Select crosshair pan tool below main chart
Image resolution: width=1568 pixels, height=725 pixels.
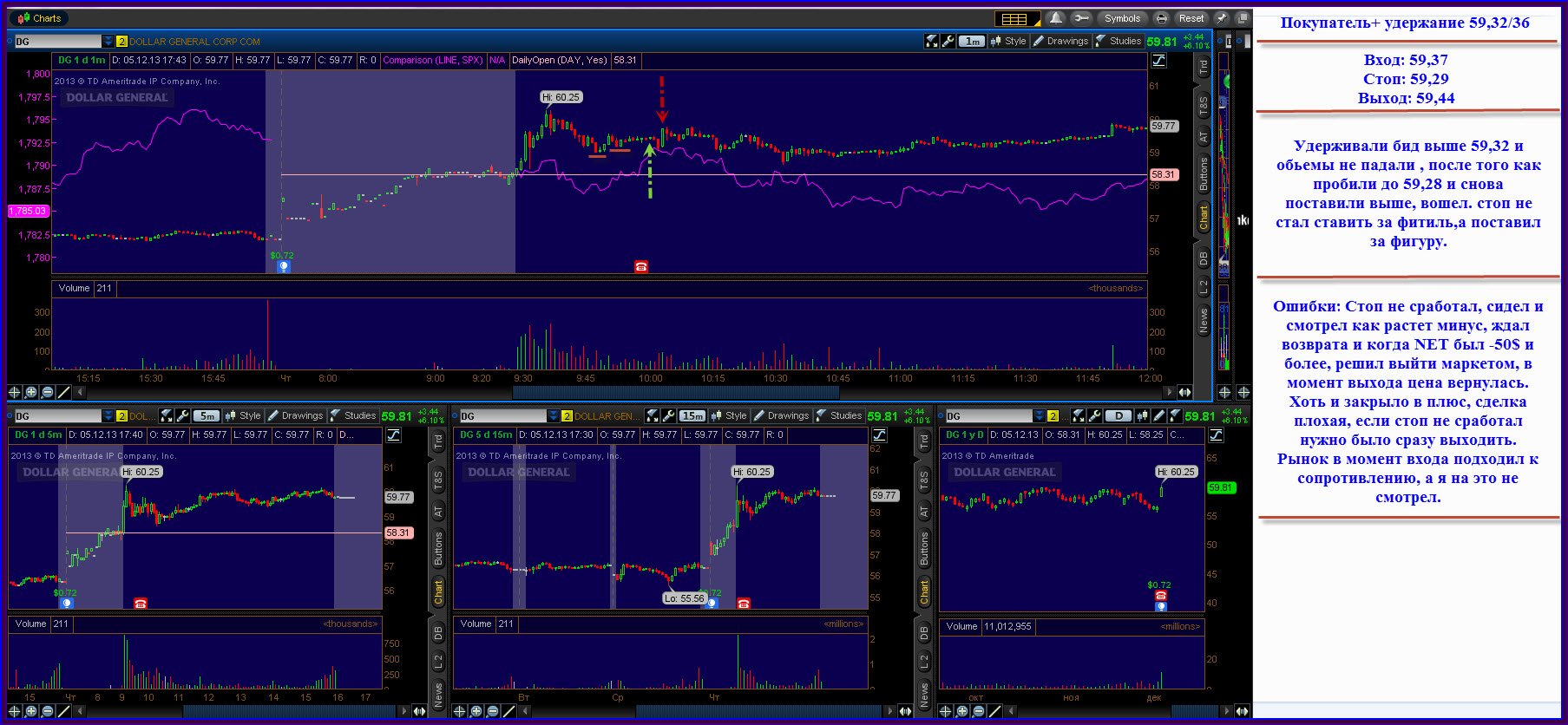(14, 392)
